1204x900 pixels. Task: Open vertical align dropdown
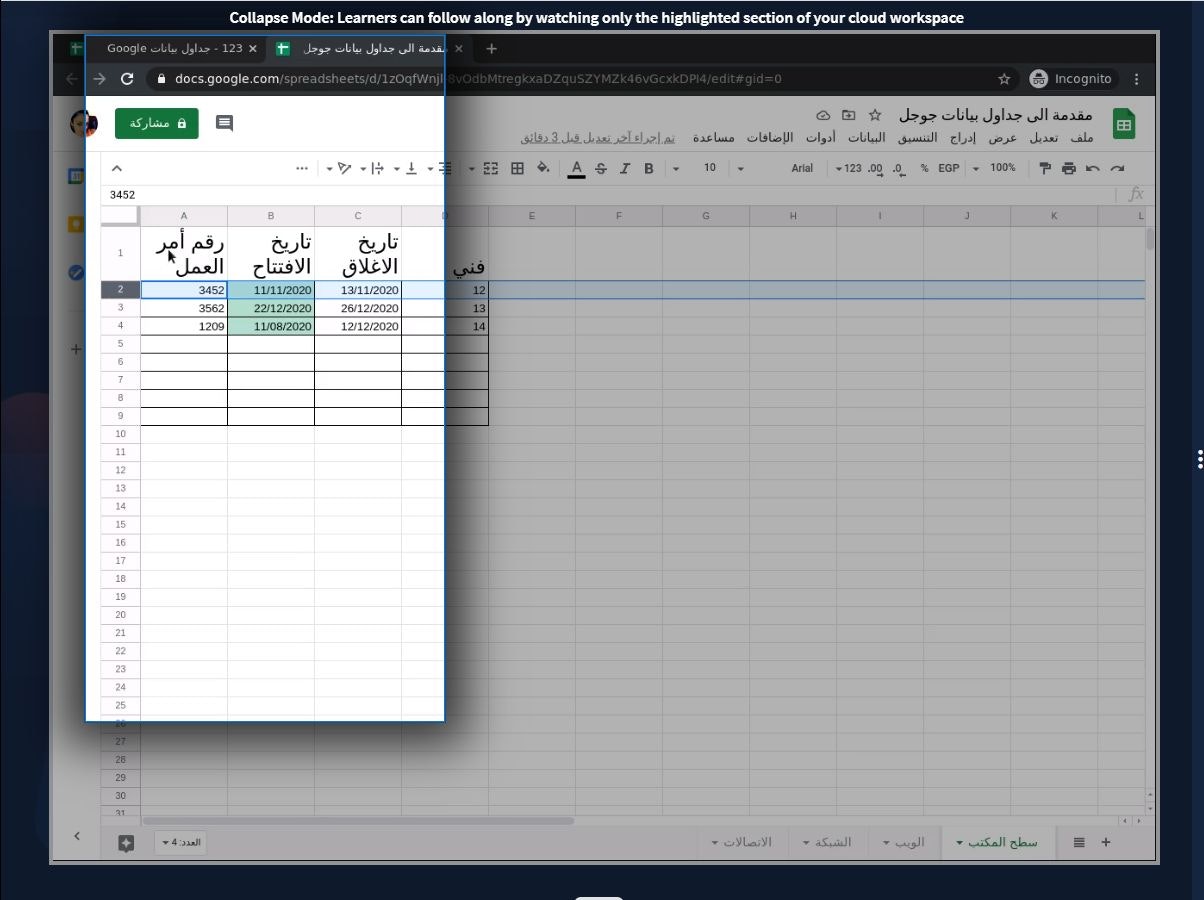click(404, 168)
